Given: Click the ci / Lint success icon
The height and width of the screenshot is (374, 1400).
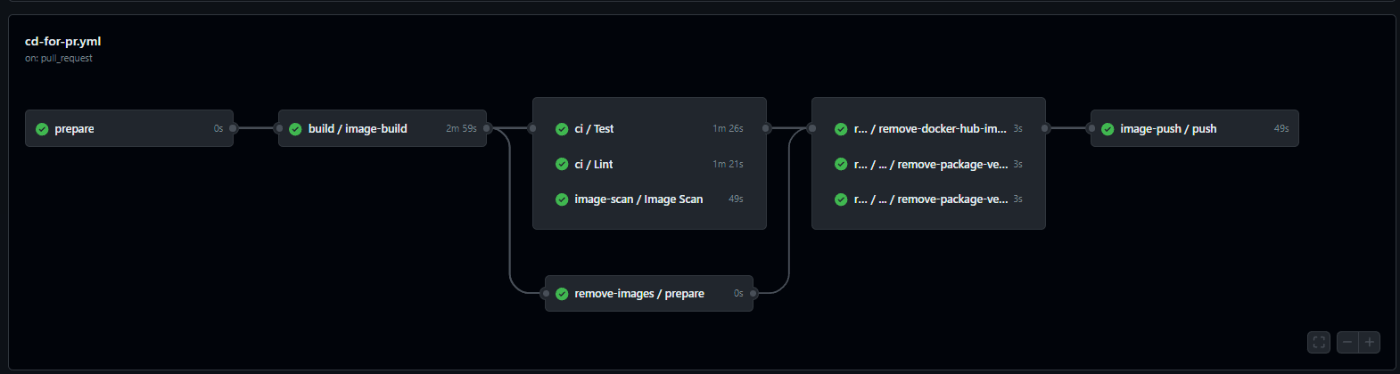Looking at the screenshot, I should (x=562, y=164).
